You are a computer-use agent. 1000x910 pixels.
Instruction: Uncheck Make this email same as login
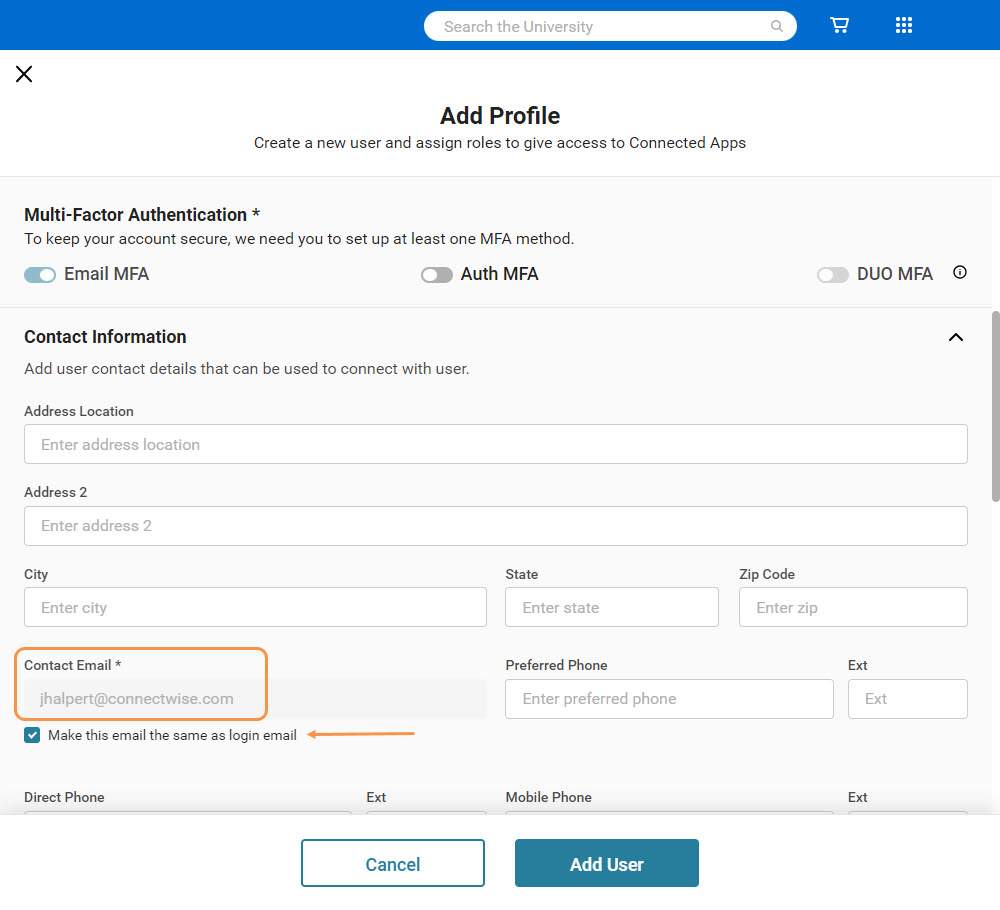pos(33,735)
